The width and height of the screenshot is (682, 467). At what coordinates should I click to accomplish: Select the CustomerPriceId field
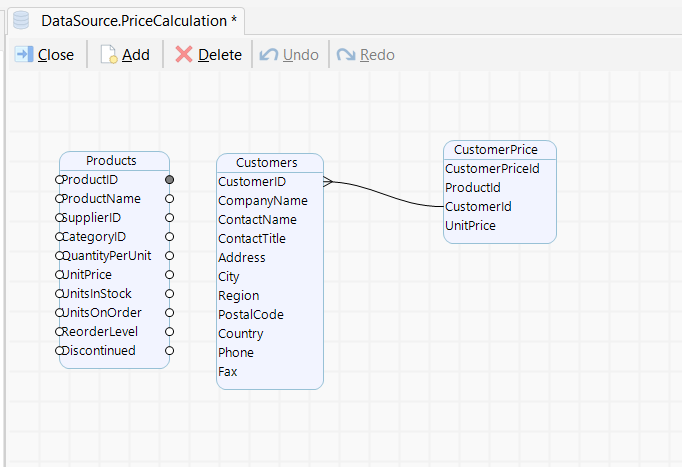492,169
